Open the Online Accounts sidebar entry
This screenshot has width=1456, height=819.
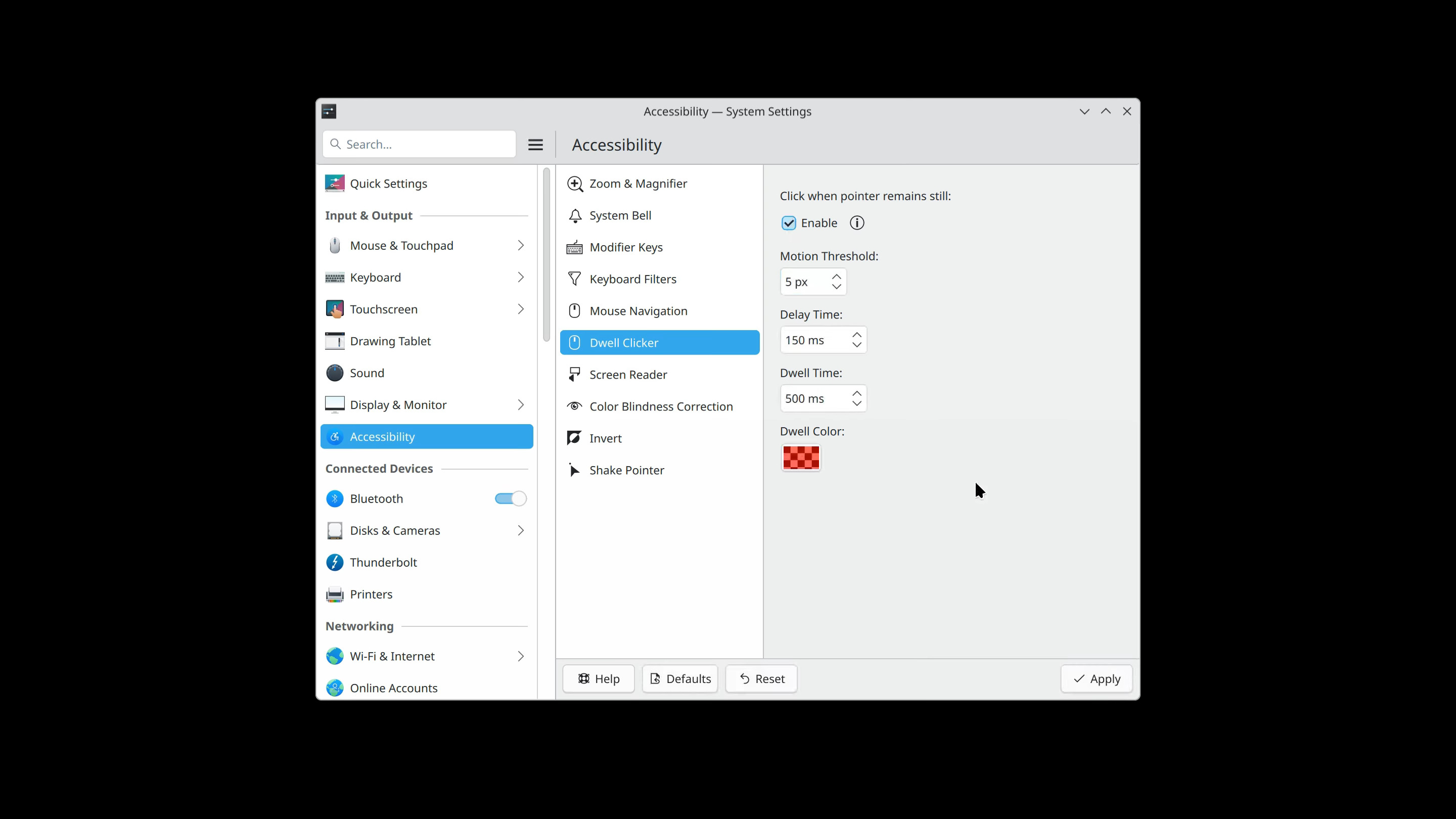[427, 688]
